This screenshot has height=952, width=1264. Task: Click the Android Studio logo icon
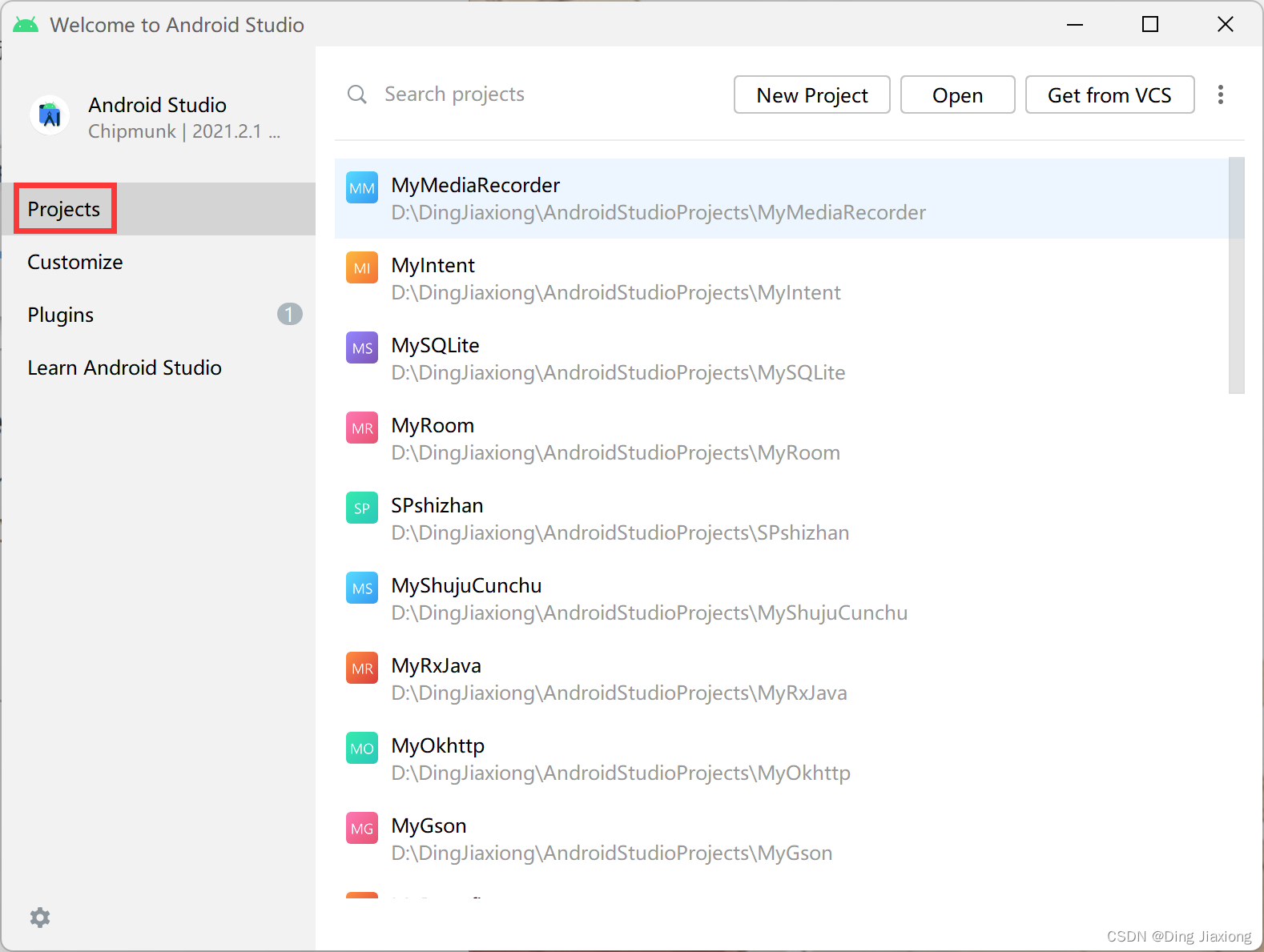pos(50,116)
